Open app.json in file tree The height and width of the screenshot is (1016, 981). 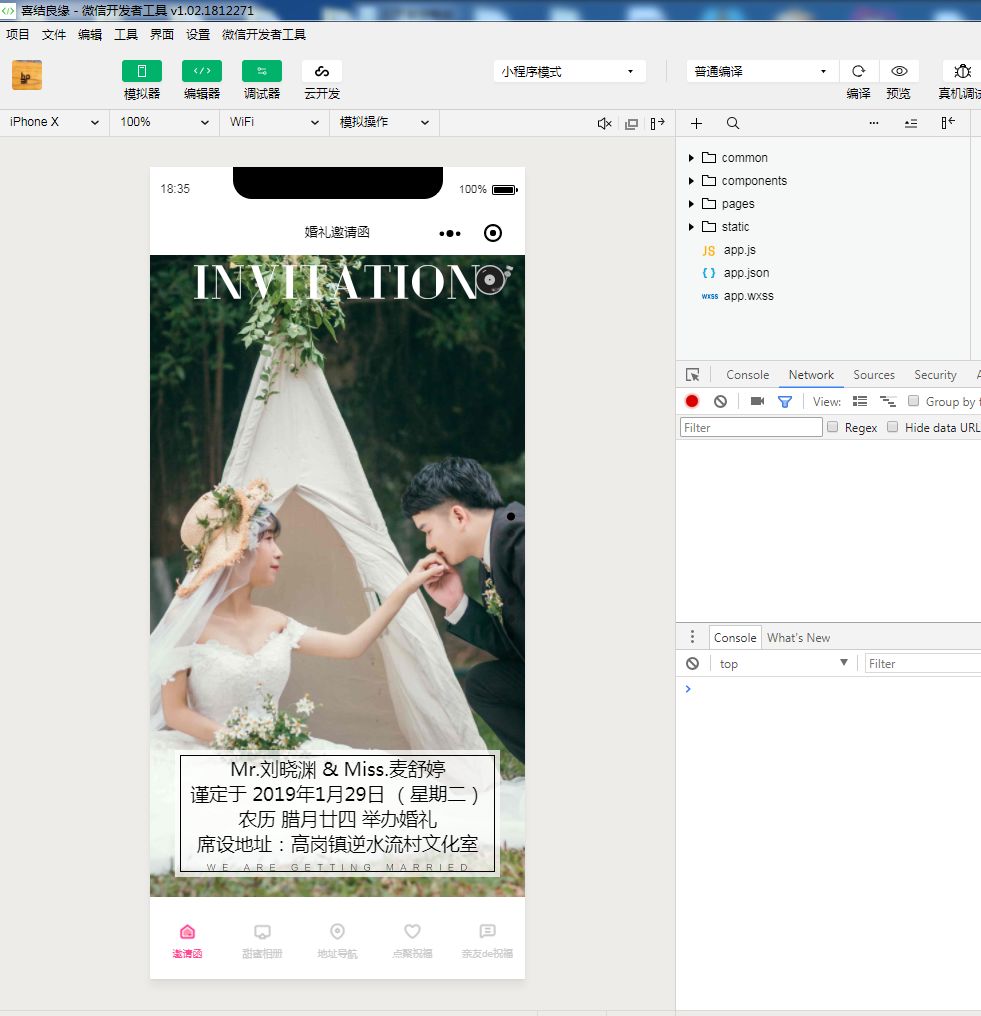tap(746, 273)
